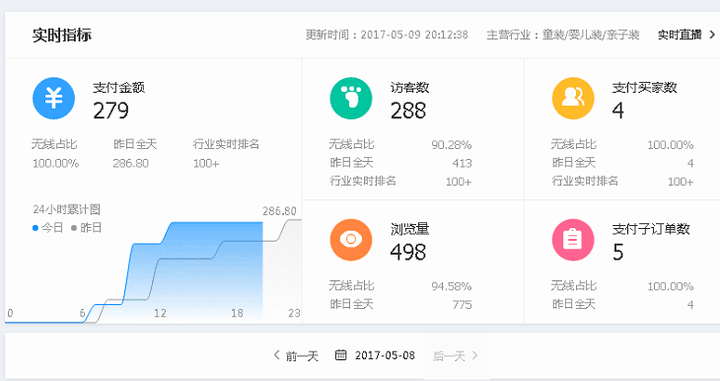Click the yellow paying buyers icon
Screen dimensions: 720x381
(573, 98)
